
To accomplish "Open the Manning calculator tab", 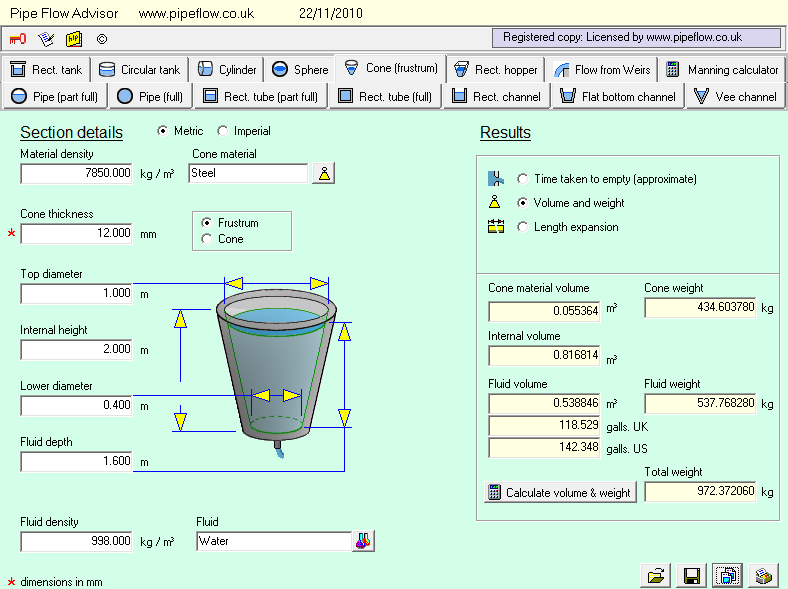I will (722, 70).
